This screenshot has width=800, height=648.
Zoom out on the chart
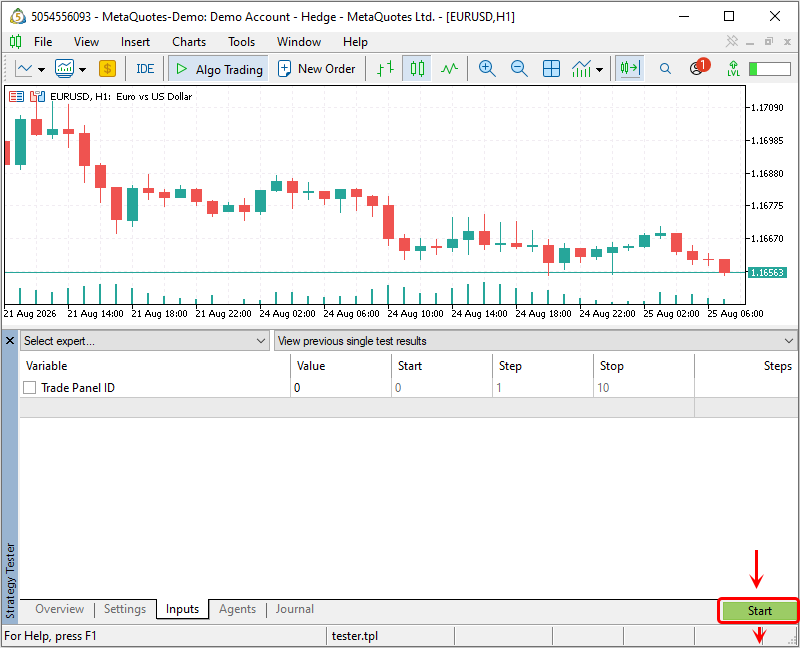(x=519, y=68)
